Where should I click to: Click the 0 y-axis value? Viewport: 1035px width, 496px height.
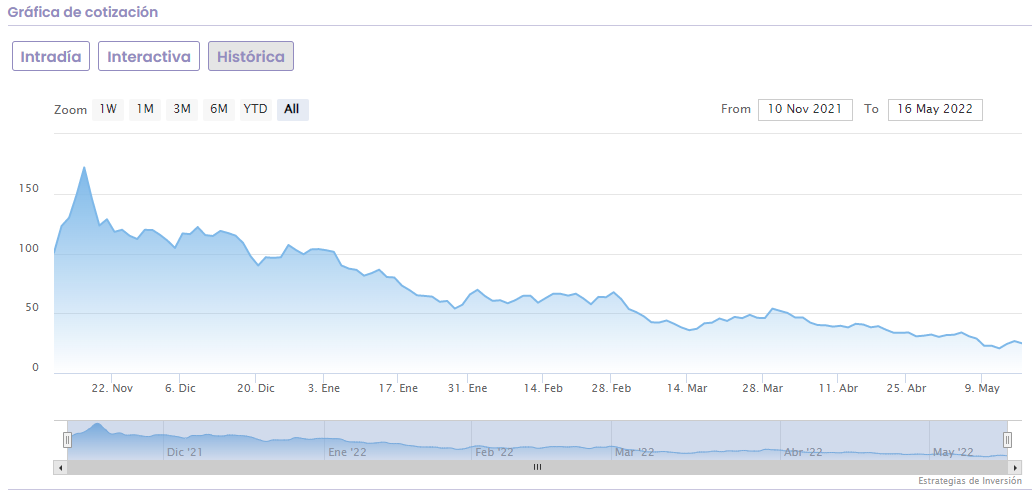click(36, 368)
